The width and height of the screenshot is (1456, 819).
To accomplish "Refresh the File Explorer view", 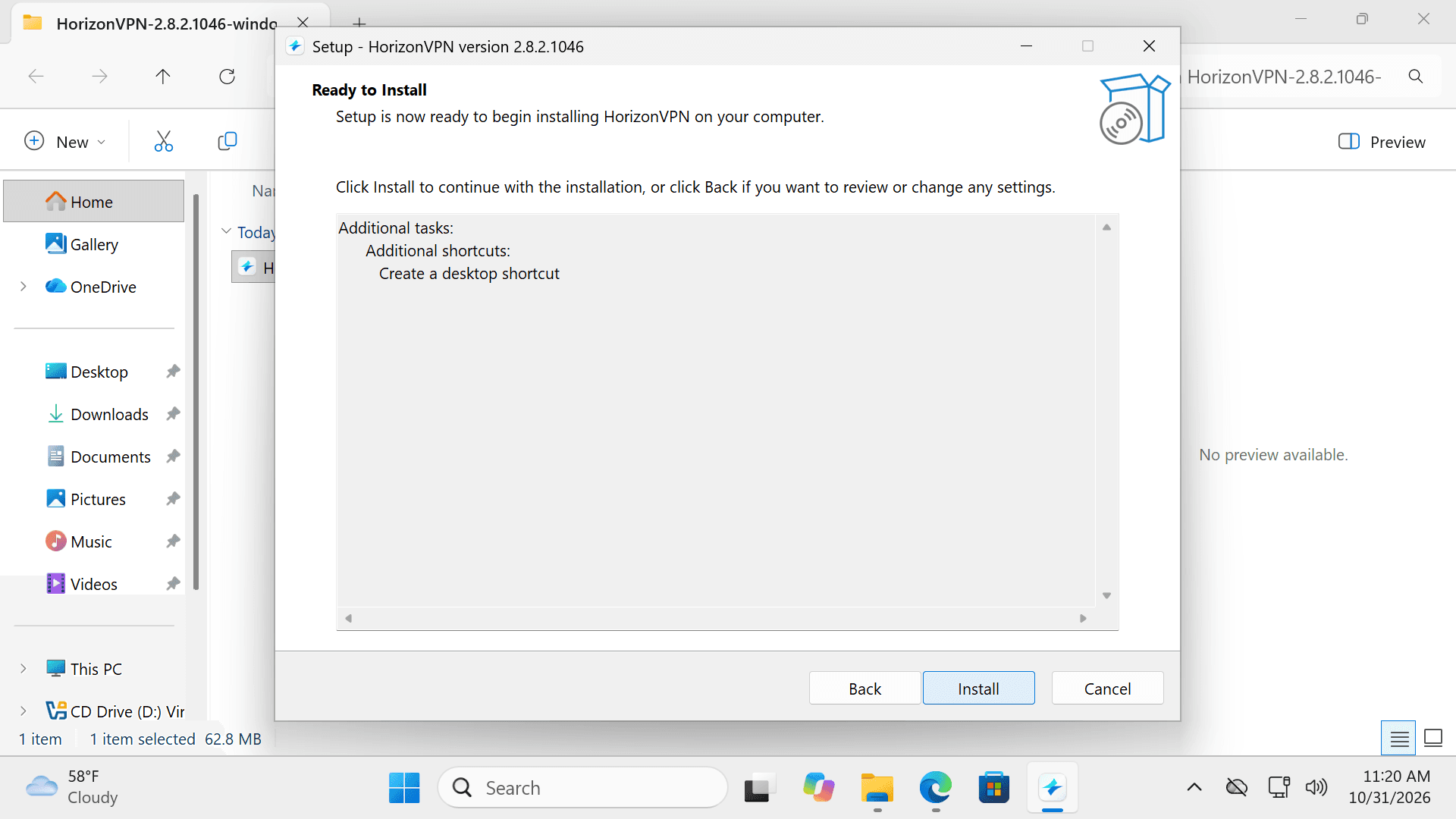I will pyautogui.click(x=227, y=76).
